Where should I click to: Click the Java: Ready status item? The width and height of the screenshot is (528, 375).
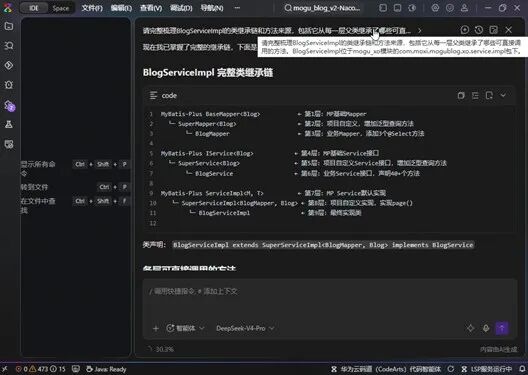(106, 369)
